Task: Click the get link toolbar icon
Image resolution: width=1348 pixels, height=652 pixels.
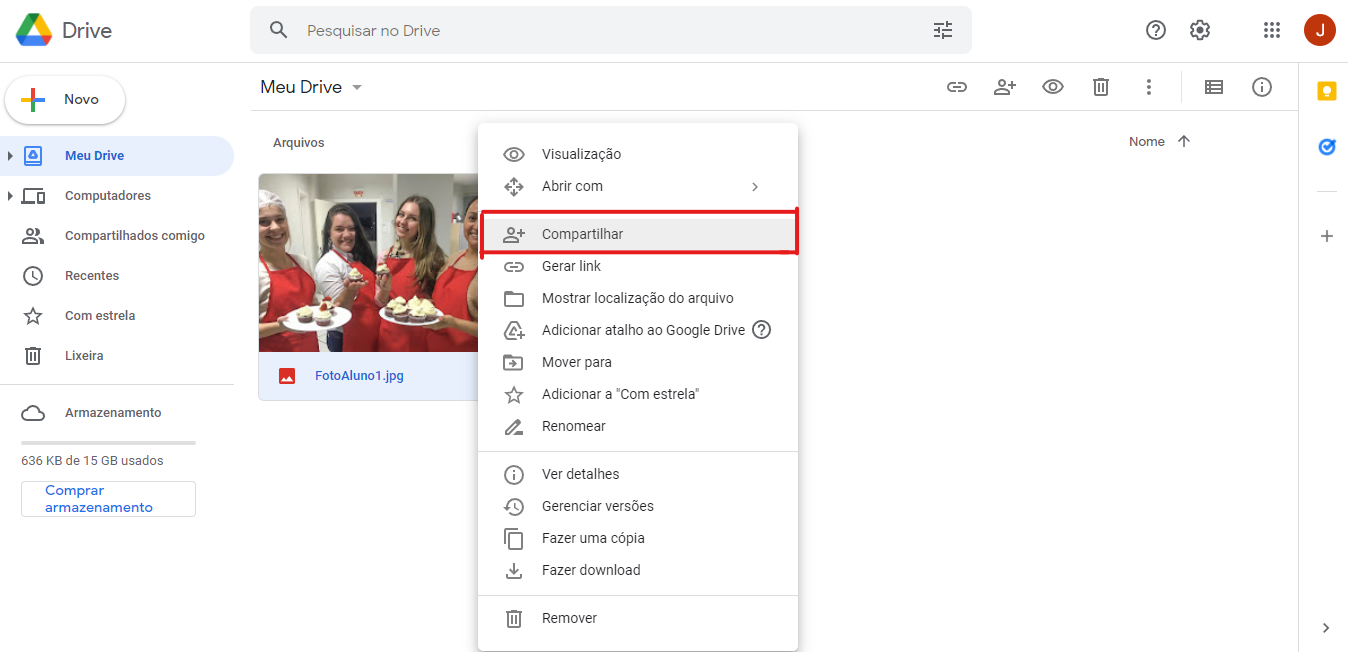Action: click(957, 87)
